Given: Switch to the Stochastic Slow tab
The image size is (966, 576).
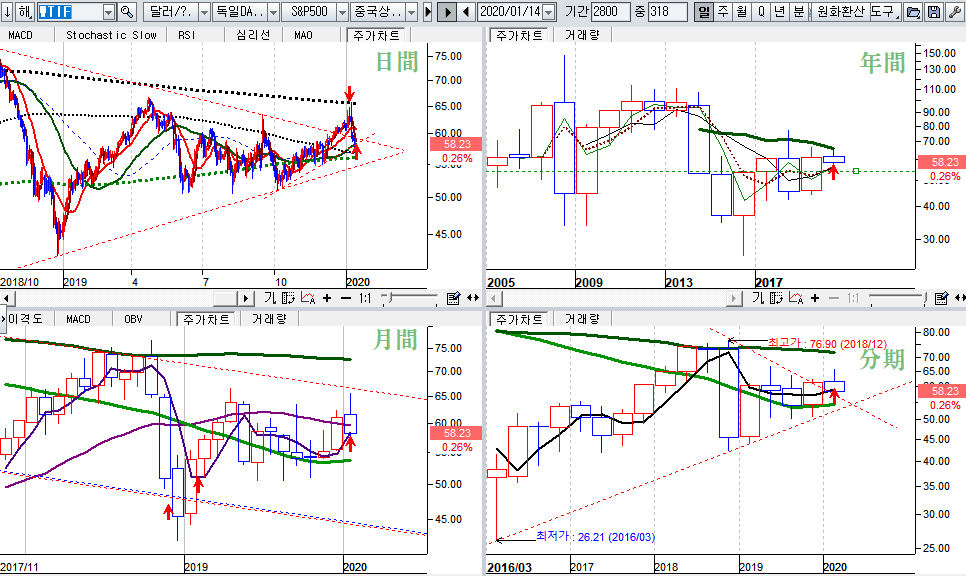Looking at the screenshot, I should (111, 35).
